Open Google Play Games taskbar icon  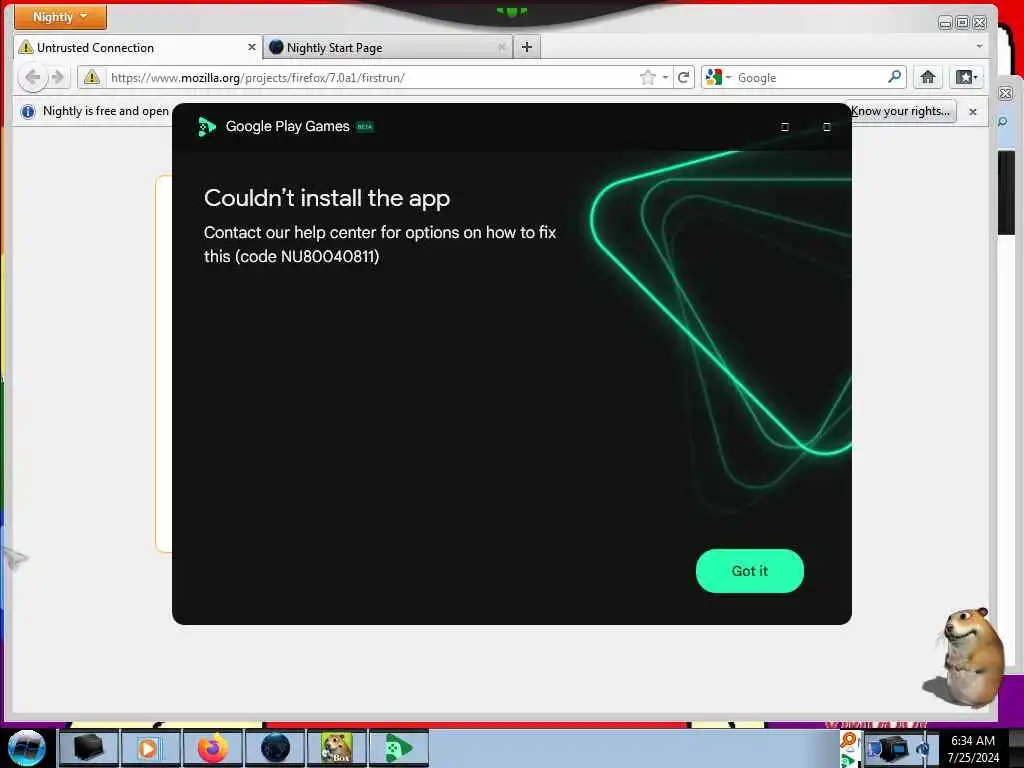click(x=399, y=748)
